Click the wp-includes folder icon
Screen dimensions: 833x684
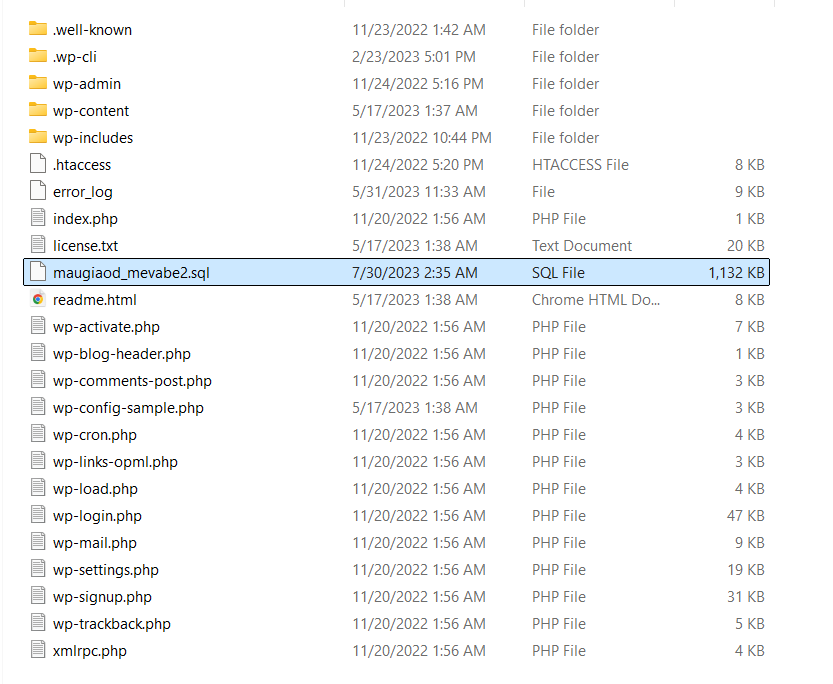click(38, 137)
